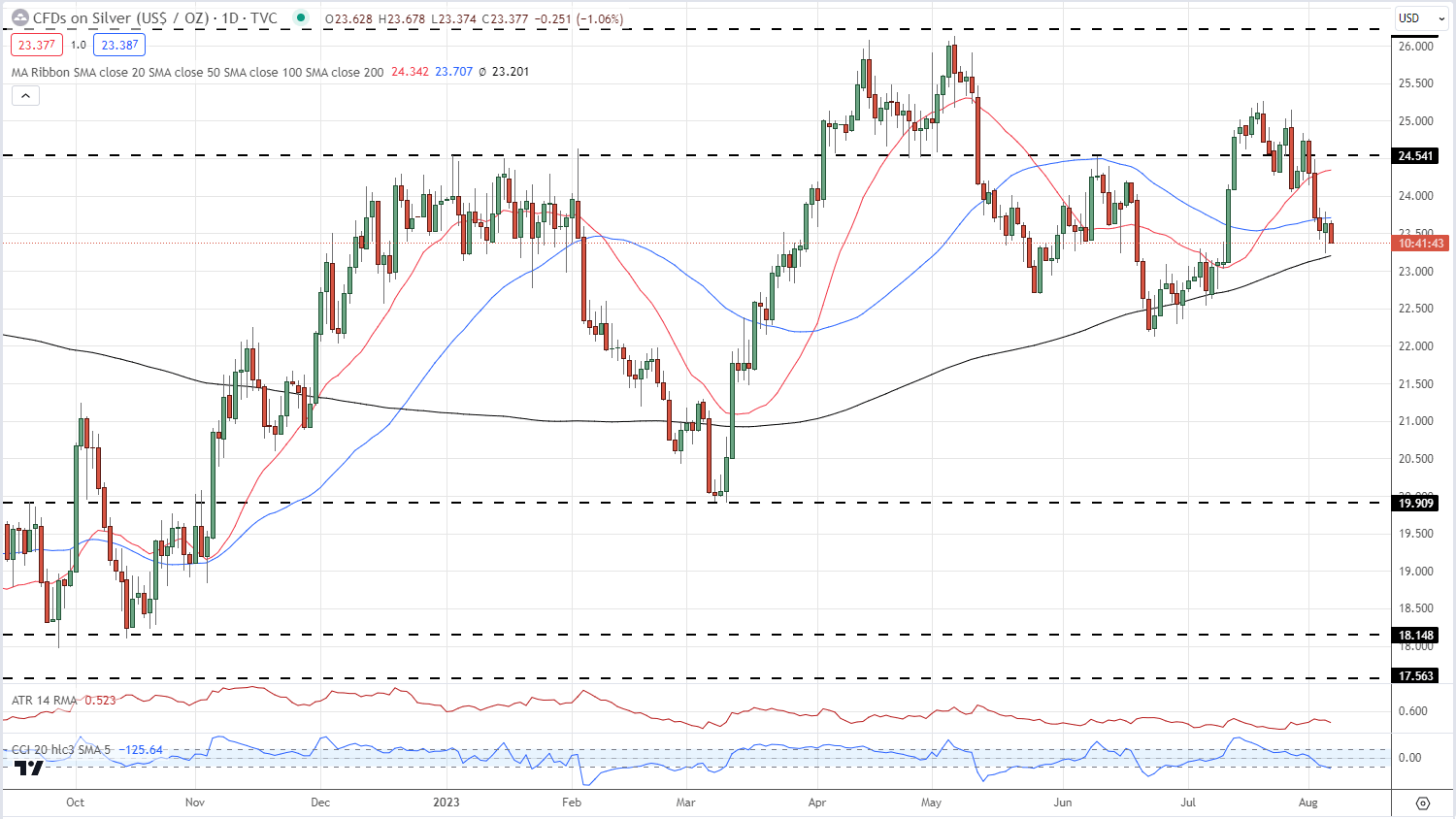Click the L23.374 low price value
Image resolution: width=1456 pixels, height=819 pixels.
pyautogui.click(x=453, y=18)
